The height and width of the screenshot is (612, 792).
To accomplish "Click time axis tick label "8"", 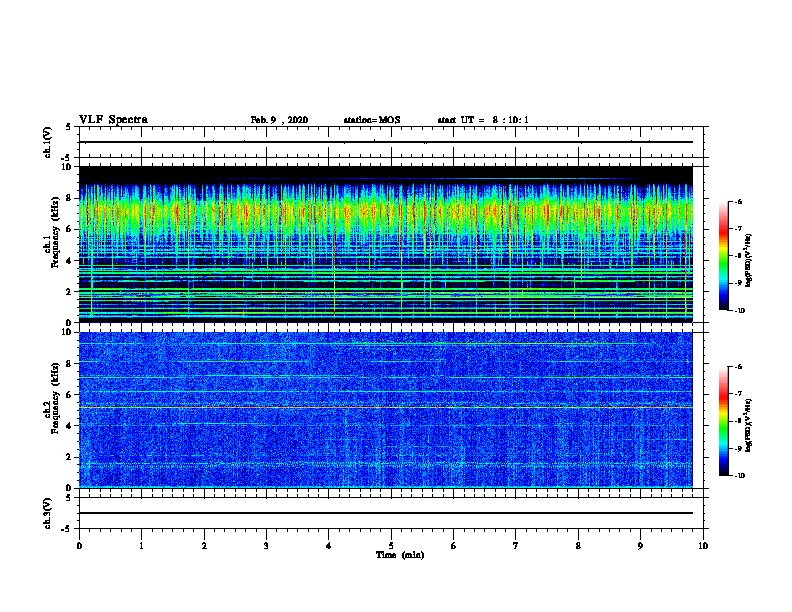I will pos(578,545).
